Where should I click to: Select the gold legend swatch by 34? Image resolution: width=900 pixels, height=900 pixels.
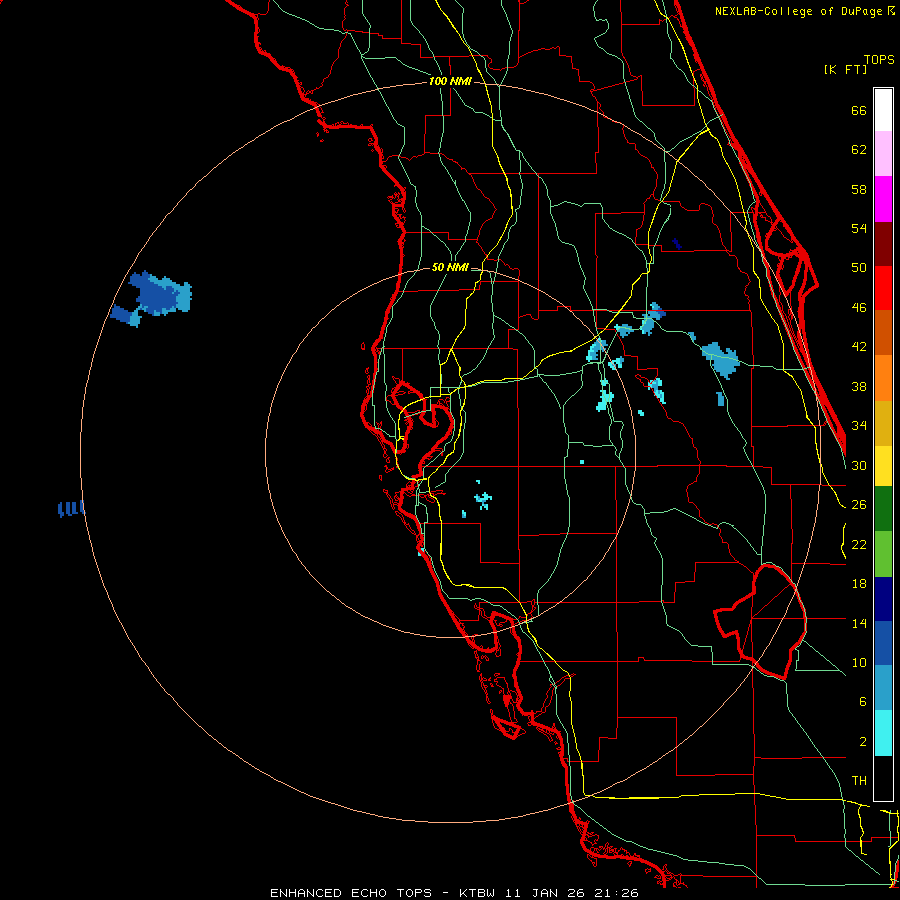(883, 423)
